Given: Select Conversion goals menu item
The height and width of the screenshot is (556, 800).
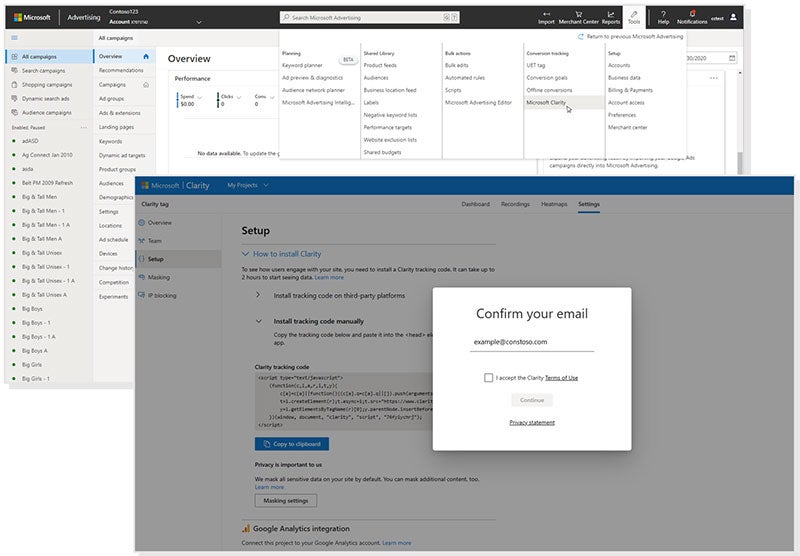Looking at the screenshot, I should tap(547, 78).
